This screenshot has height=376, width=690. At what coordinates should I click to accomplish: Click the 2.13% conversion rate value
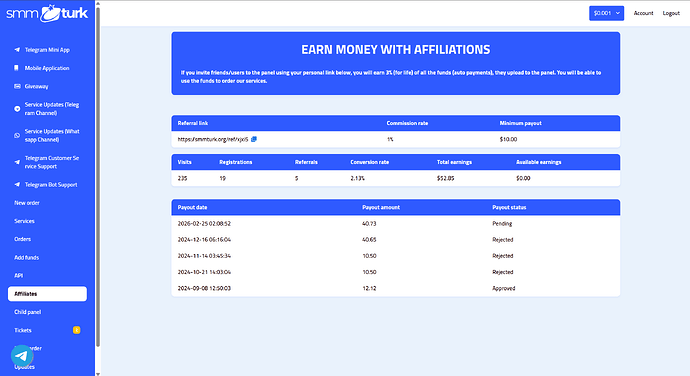[x=357, y=178]
